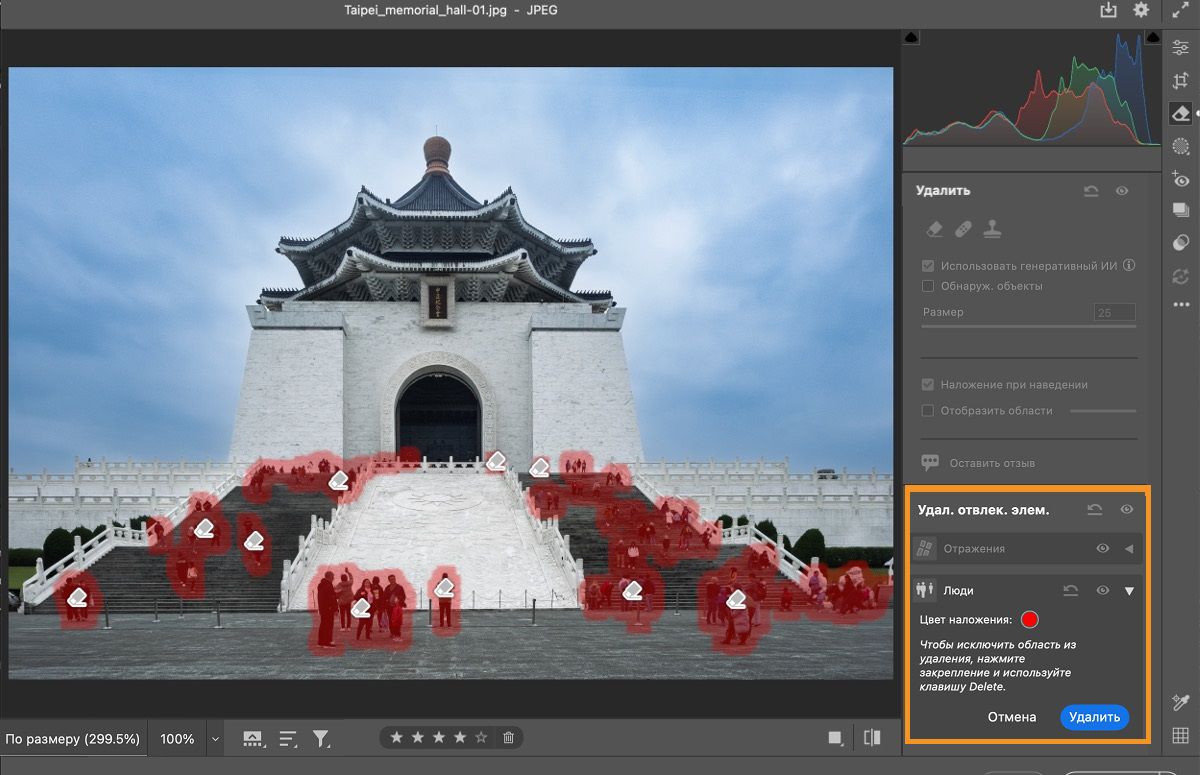Select the Remove eraser tool in sidebar
The width and height of the screenshot is (1200, 775).
[x=1181, y=113]
